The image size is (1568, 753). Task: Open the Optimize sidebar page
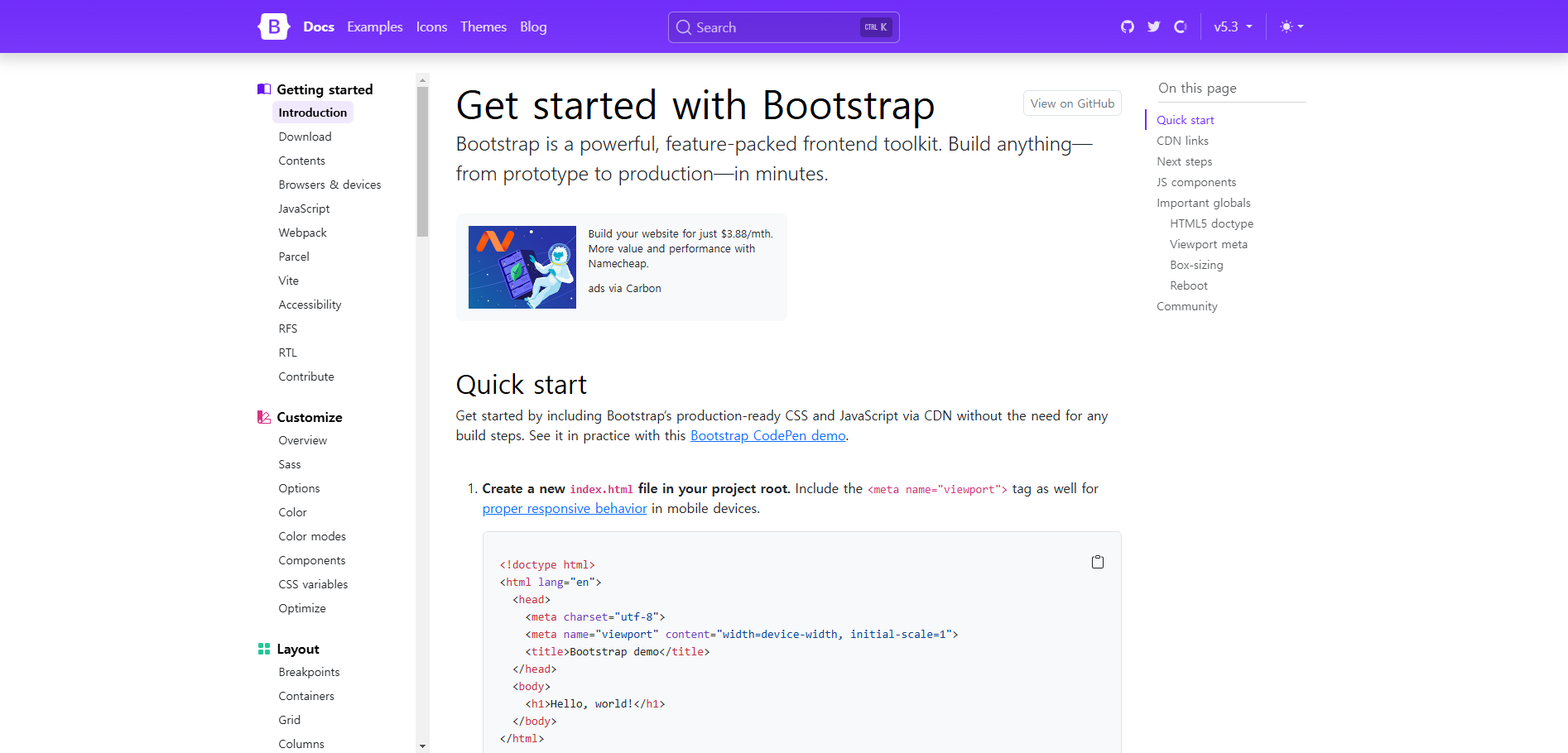click(x=302, y=608)
